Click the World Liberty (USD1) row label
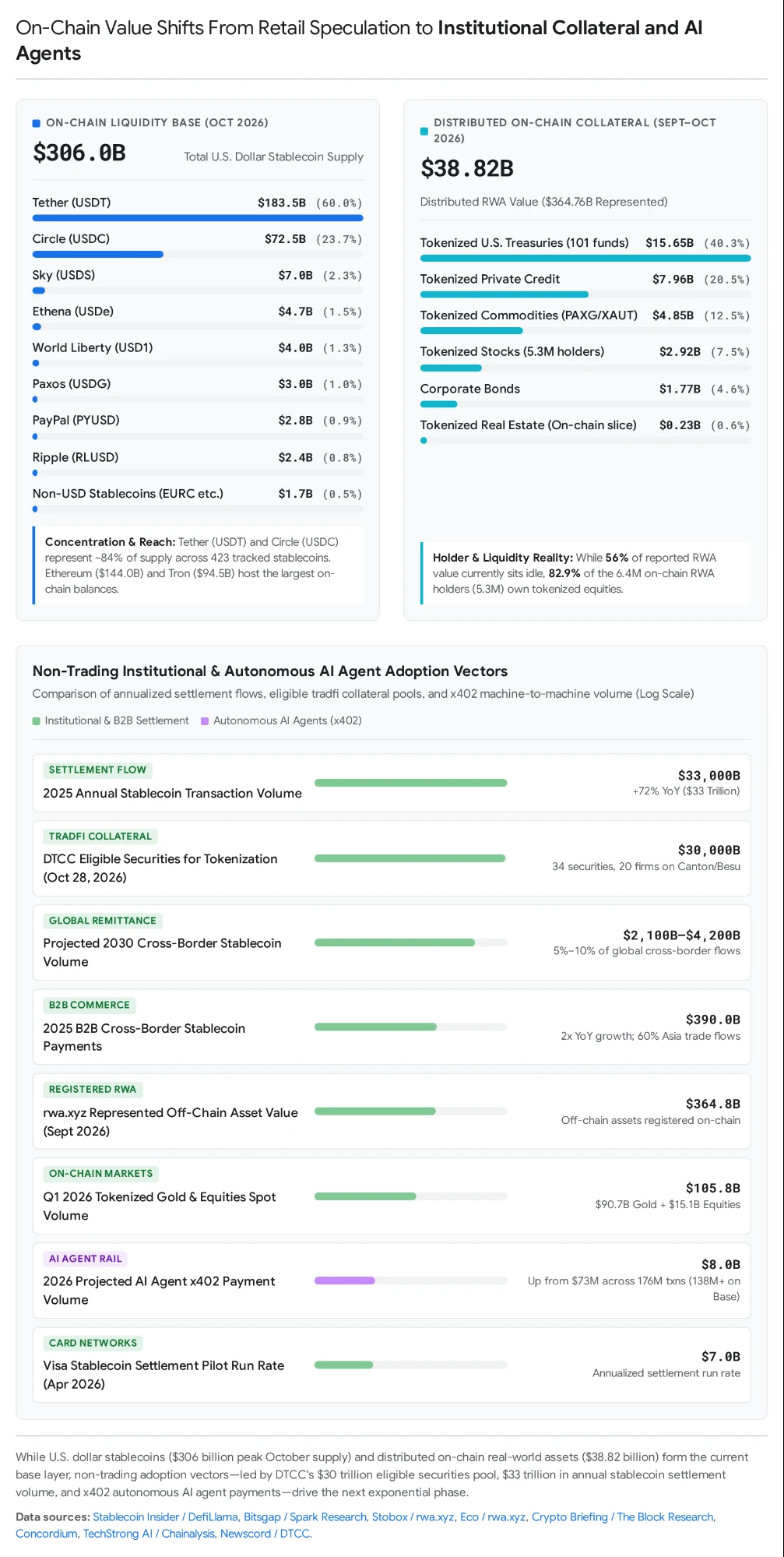The image size is (784, 1557). (x=93, y=347)
